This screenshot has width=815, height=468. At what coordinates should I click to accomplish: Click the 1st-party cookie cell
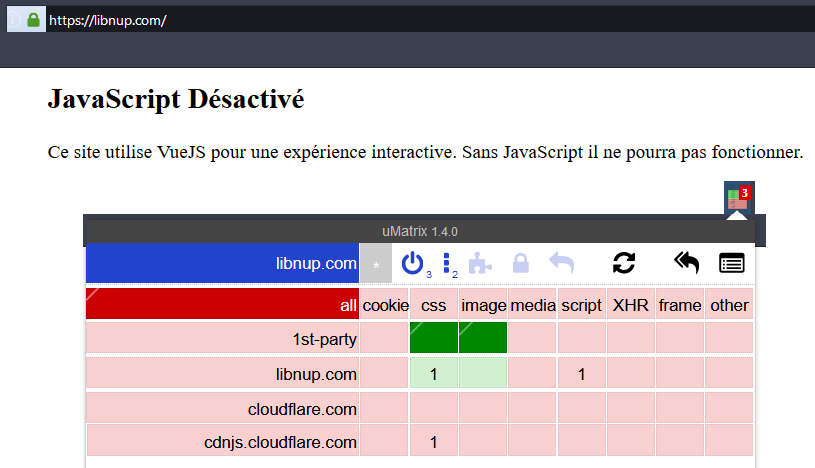[x=385, y=338]
